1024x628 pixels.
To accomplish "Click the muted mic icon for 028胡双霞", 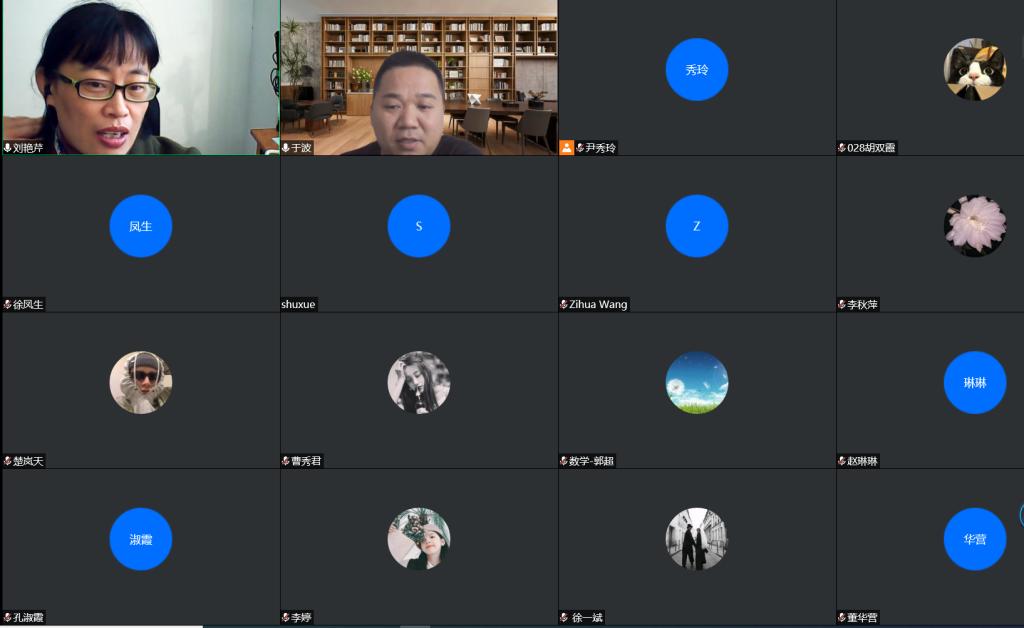I will tap(842, 148).
